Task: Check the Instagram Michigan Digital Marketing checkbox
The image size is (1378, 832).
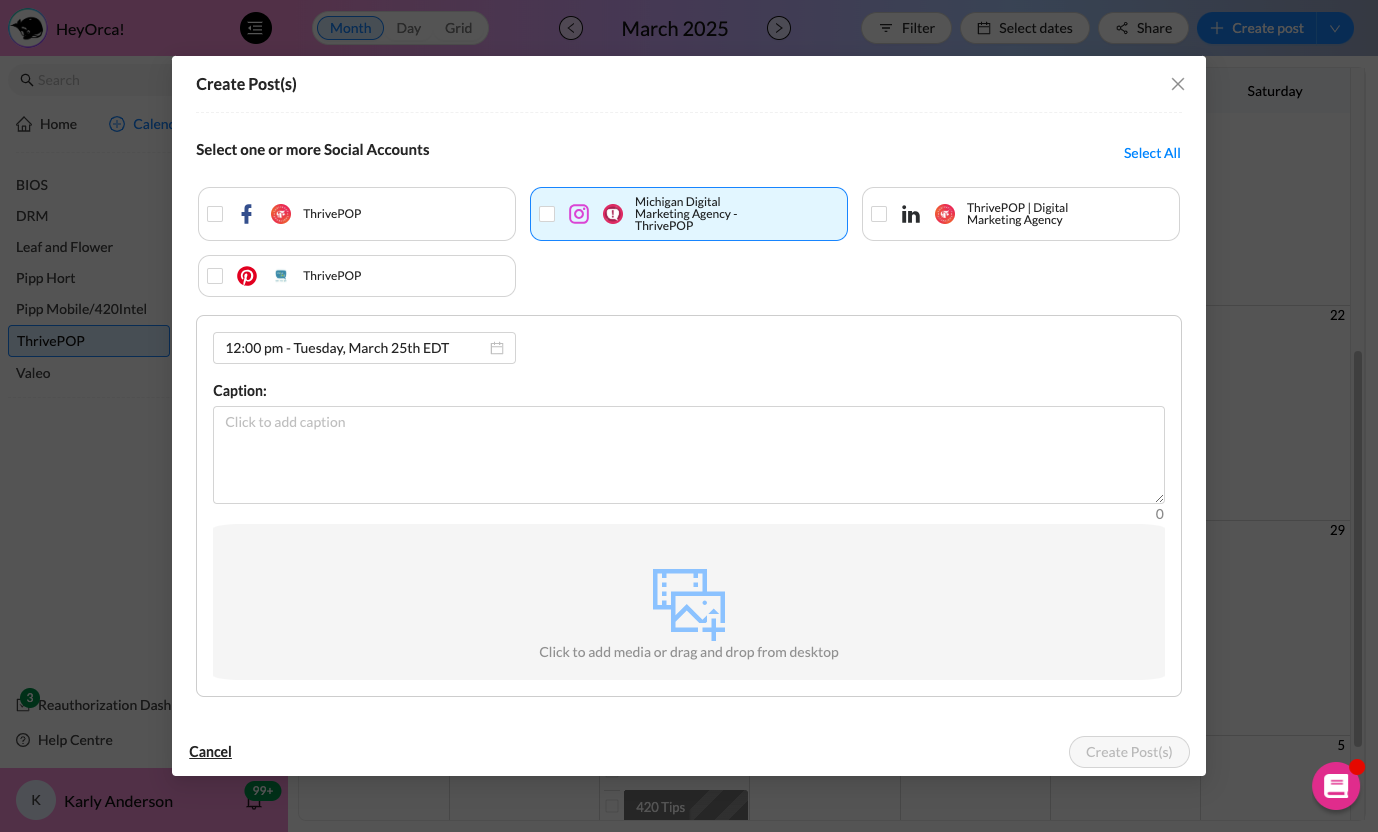Action: click(547, 214)
